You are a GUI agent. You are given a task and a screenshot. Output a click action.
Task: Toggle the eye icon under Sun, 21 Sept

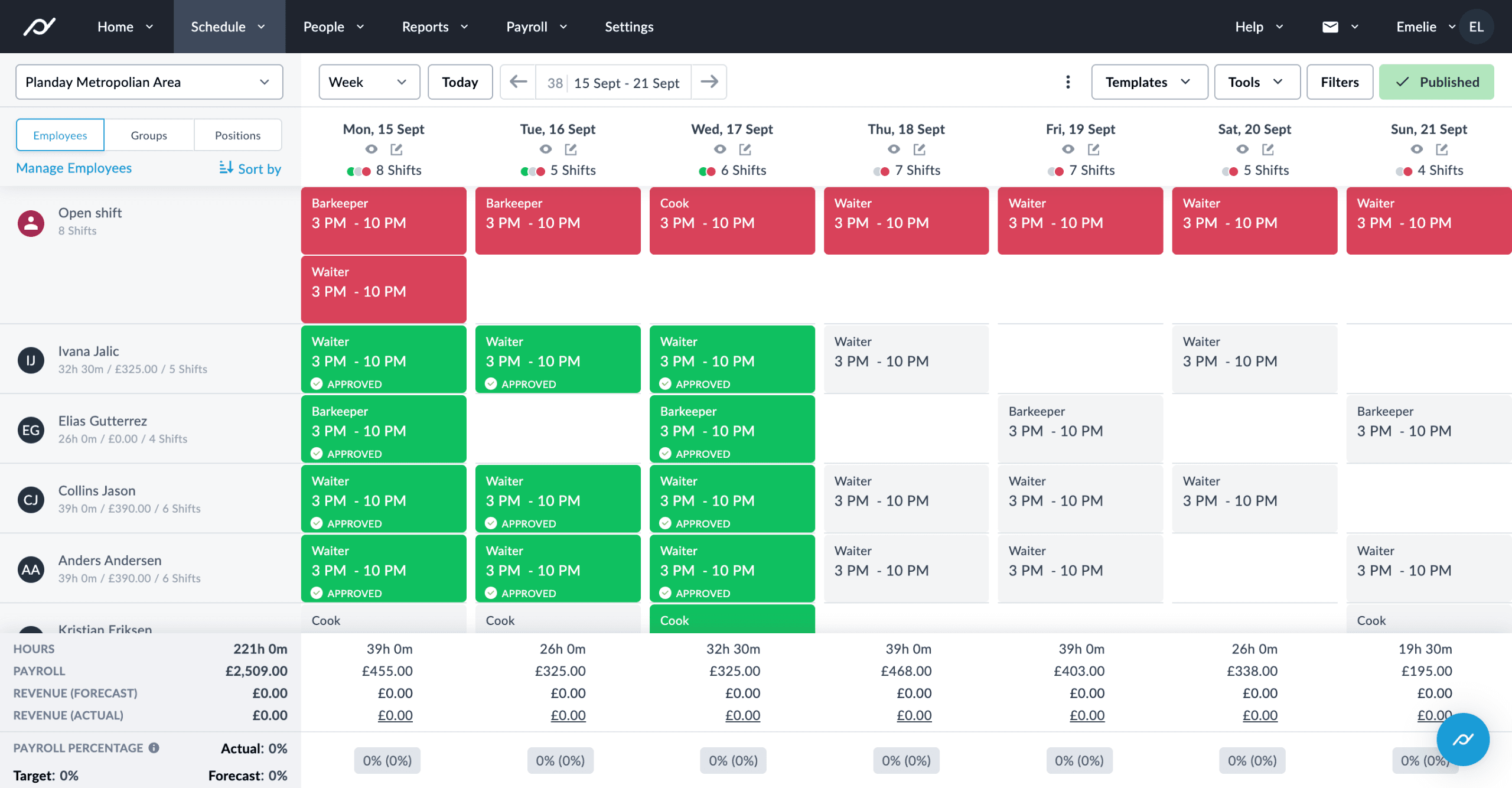(x=1416, y=149)
